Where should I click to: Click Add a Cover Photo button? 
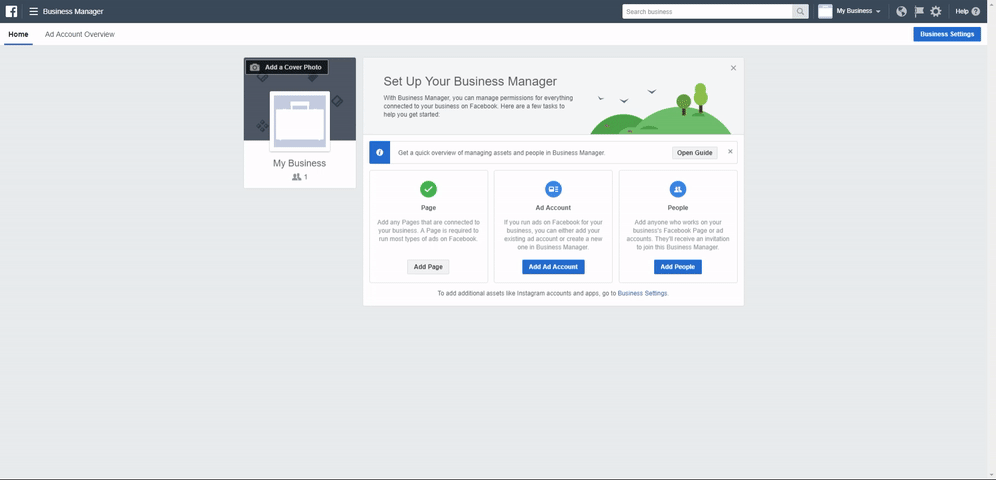[x=287, y=67]
